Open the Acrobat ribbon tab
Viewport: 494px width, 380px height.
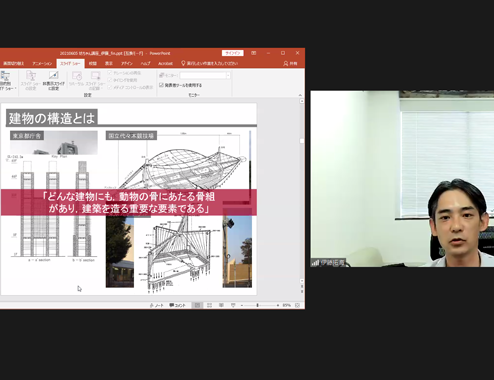coord(165,63)
